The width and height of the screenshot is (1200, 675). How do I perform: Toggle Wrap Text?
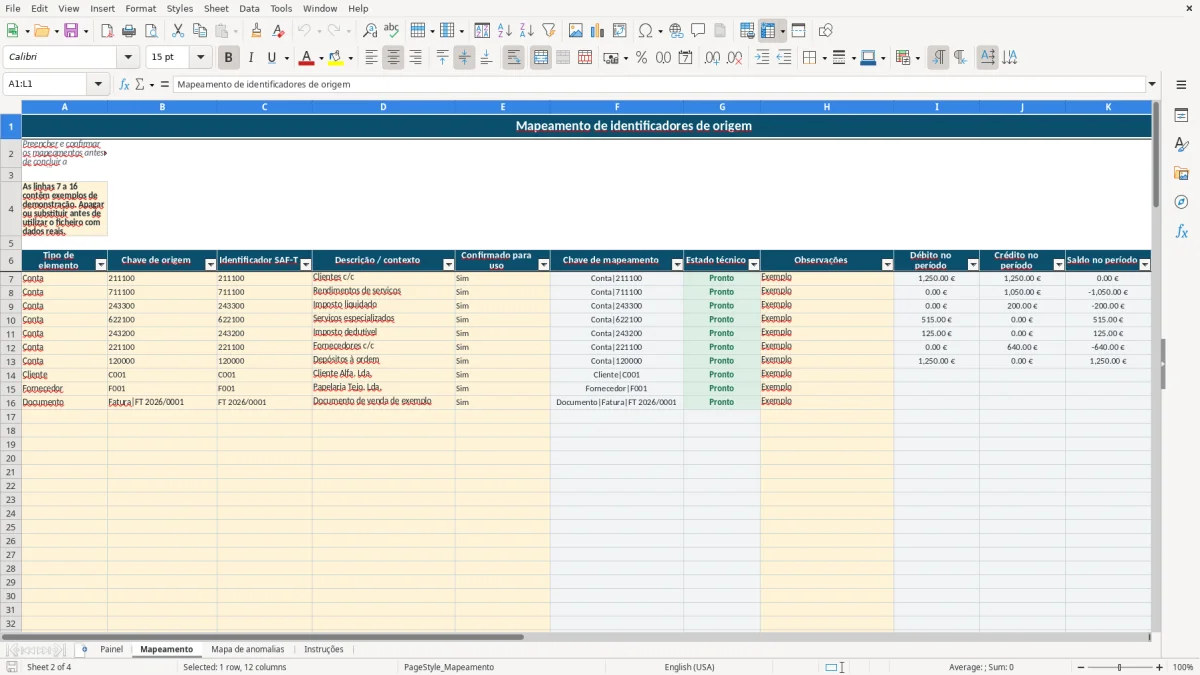pyautogui.click(x=513, y=58)
